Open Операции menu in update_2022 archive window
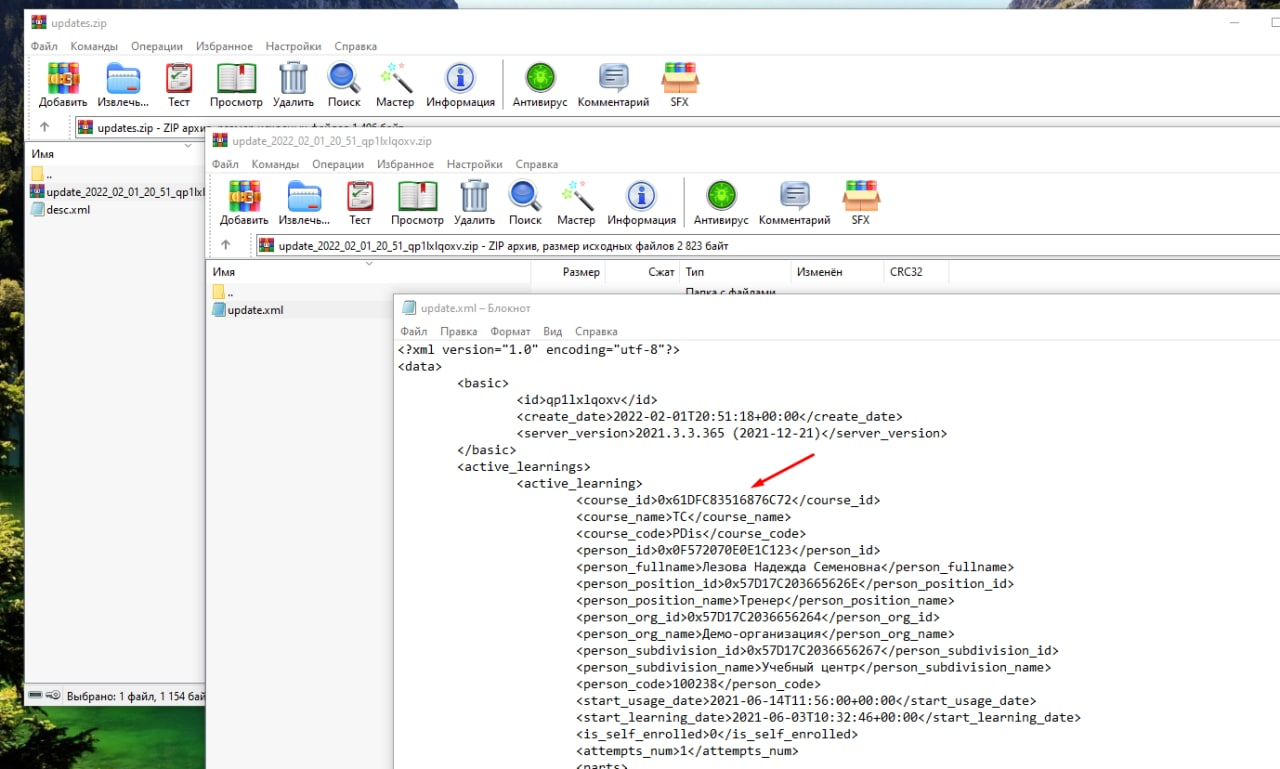Image resolution: width=1280 pixels, height=769 pixels. click(338, 164)
